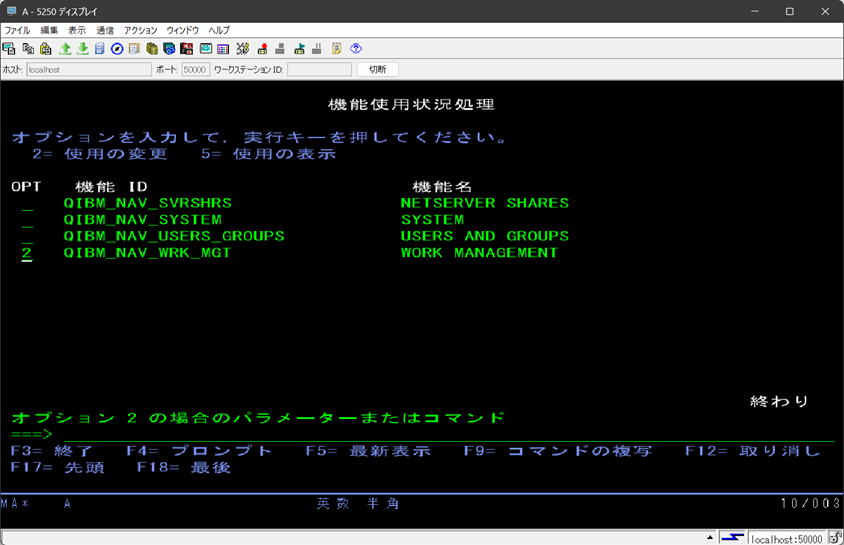Click the green down-arrow download icon
The width and height of the screenshot is (844, 545).
pos(82,48)
